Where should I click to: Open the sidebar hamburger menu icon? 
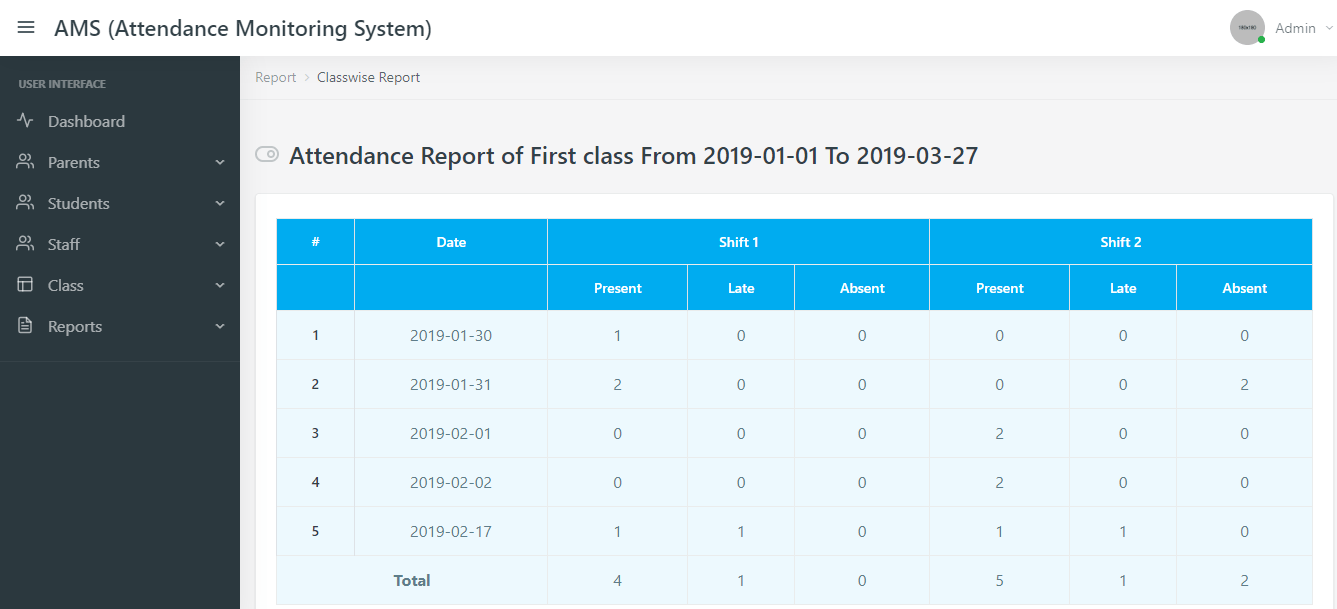26,27
